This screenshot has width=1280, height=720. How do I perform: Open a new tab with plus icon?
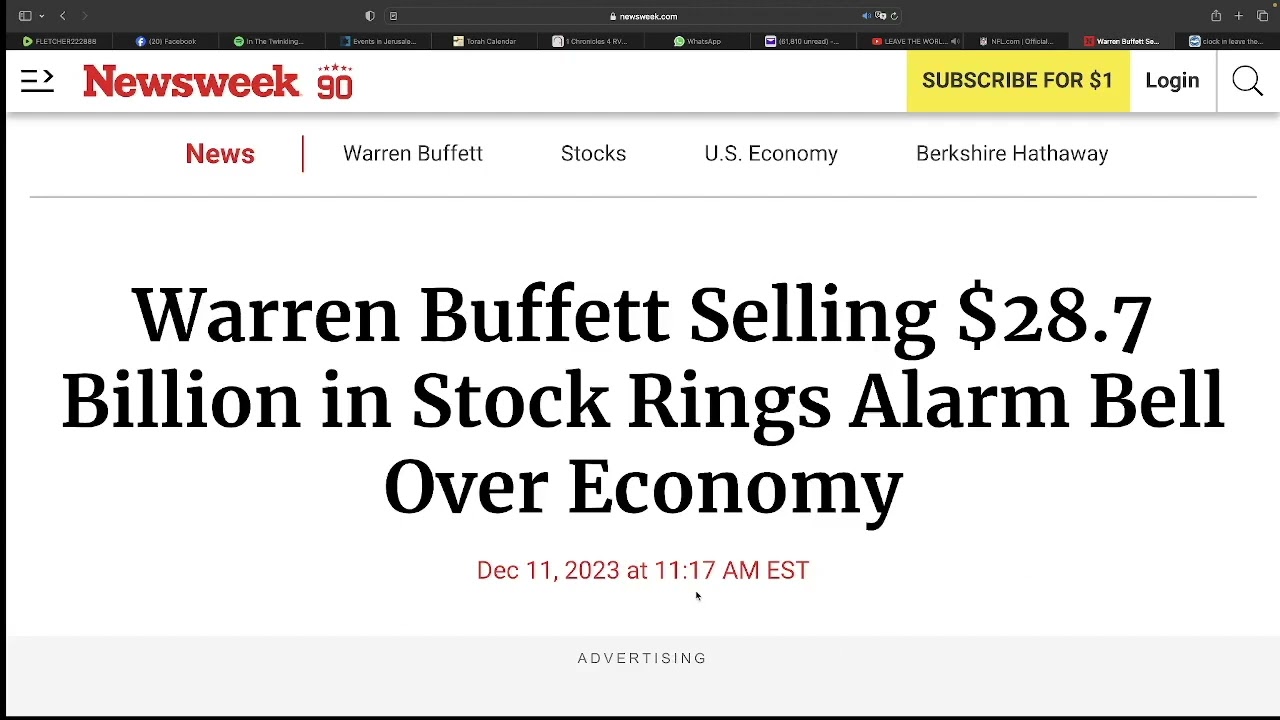click(x=1239, y=16)
